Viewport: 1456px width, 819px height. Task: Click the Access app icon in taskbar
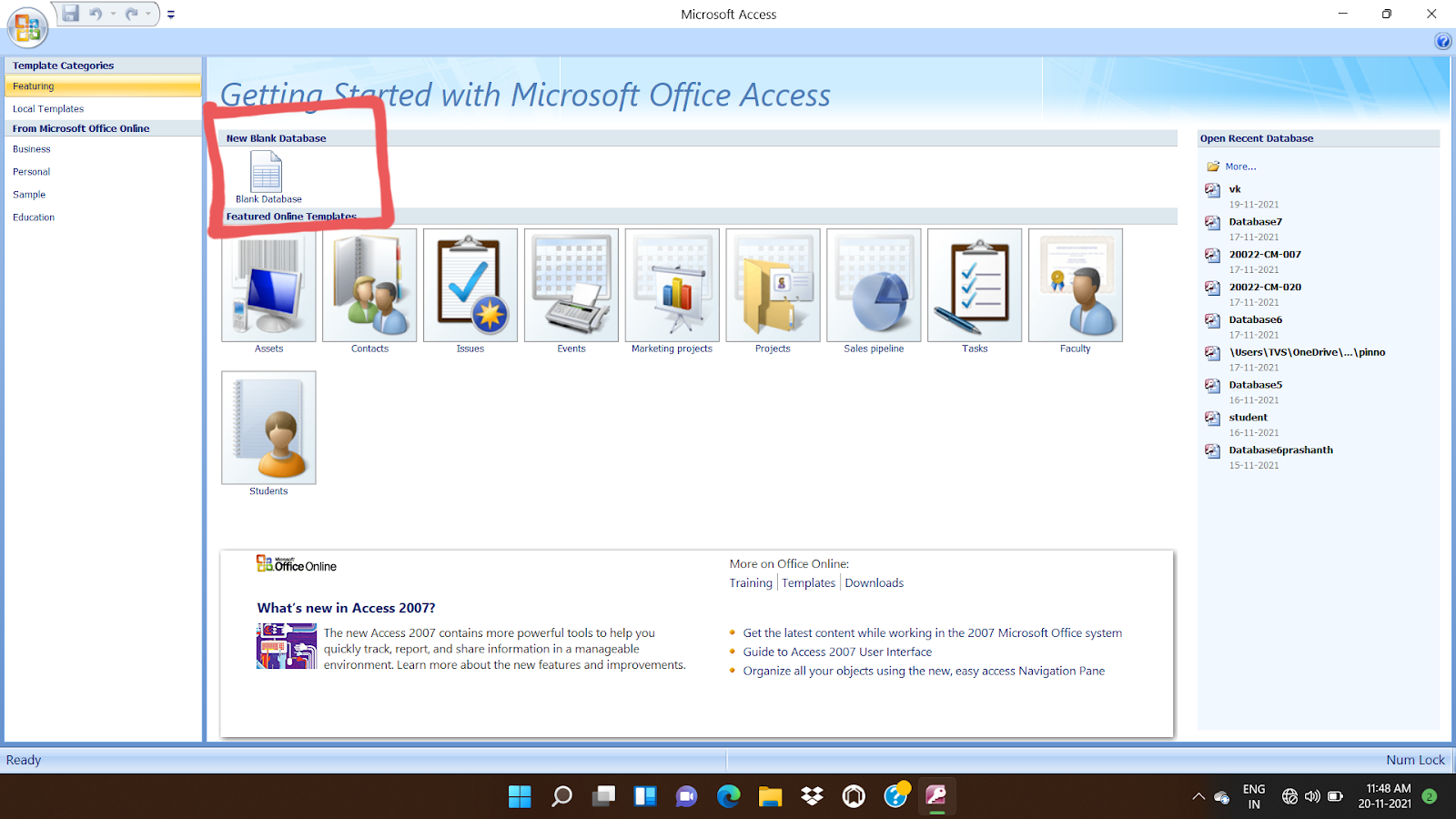coord(936,796)
